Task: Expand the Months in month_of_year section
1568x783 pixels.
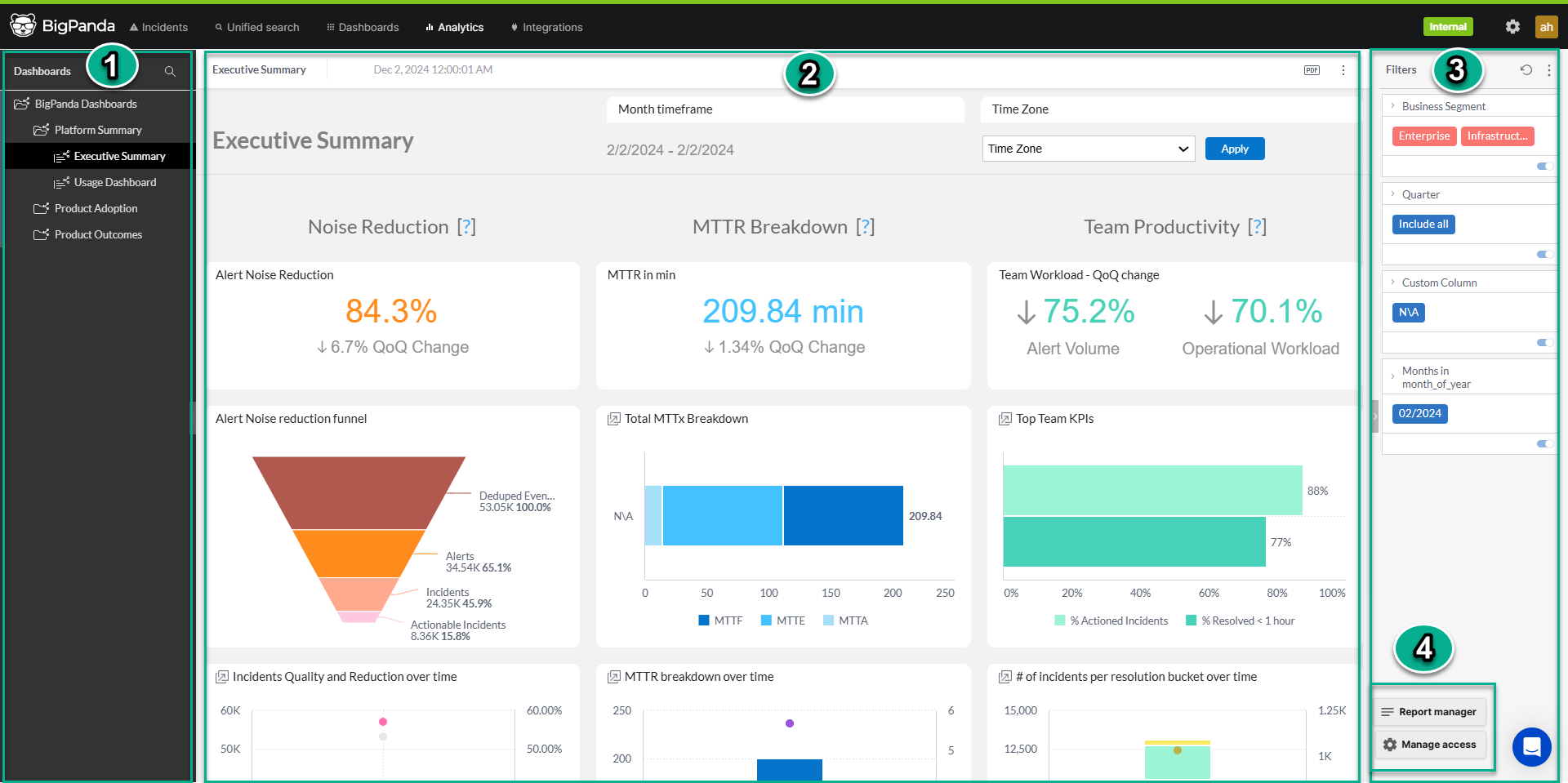Action: point(1393,376)
